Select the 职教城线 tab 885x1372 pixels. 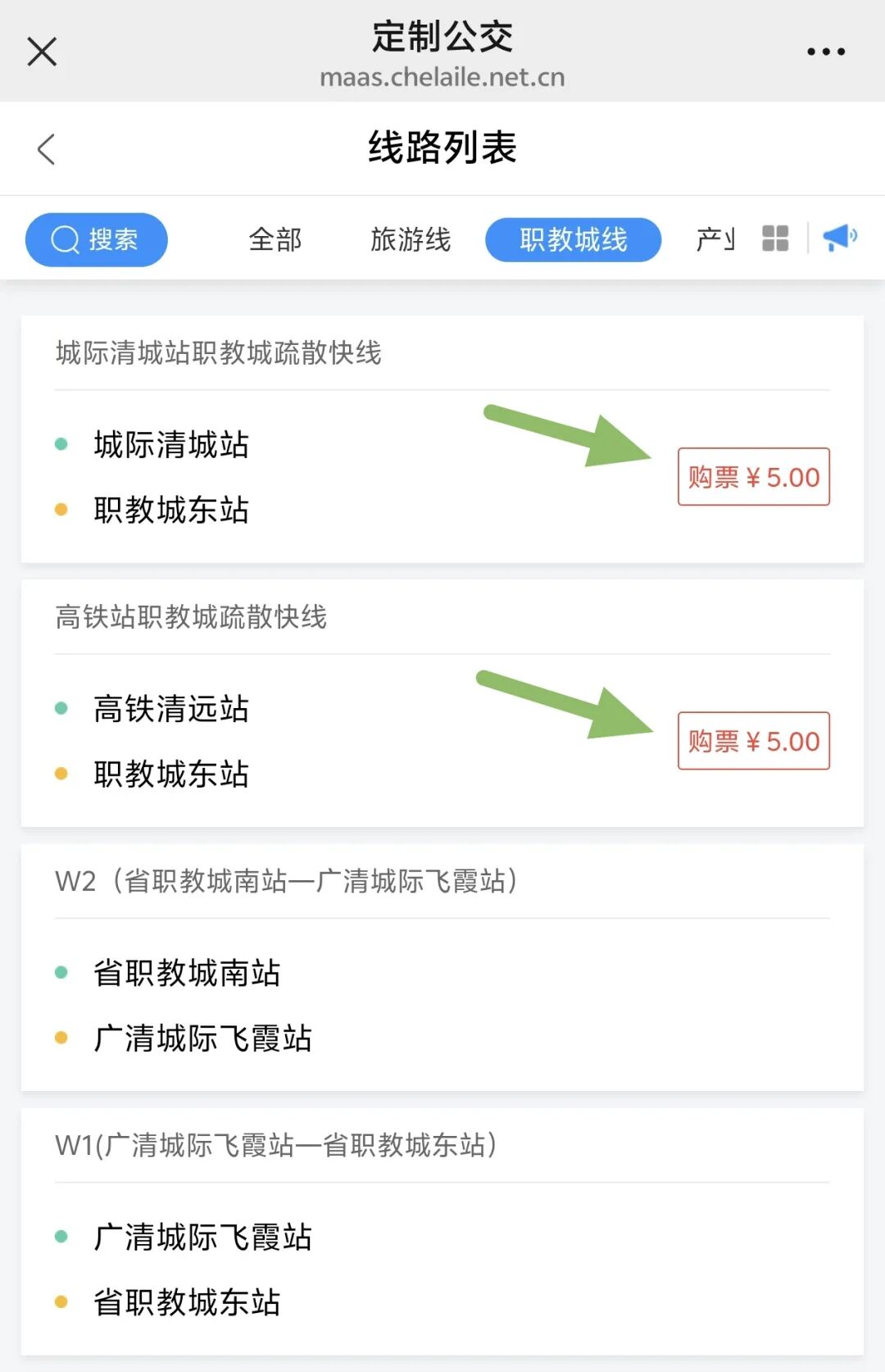[x=573, y=239]
